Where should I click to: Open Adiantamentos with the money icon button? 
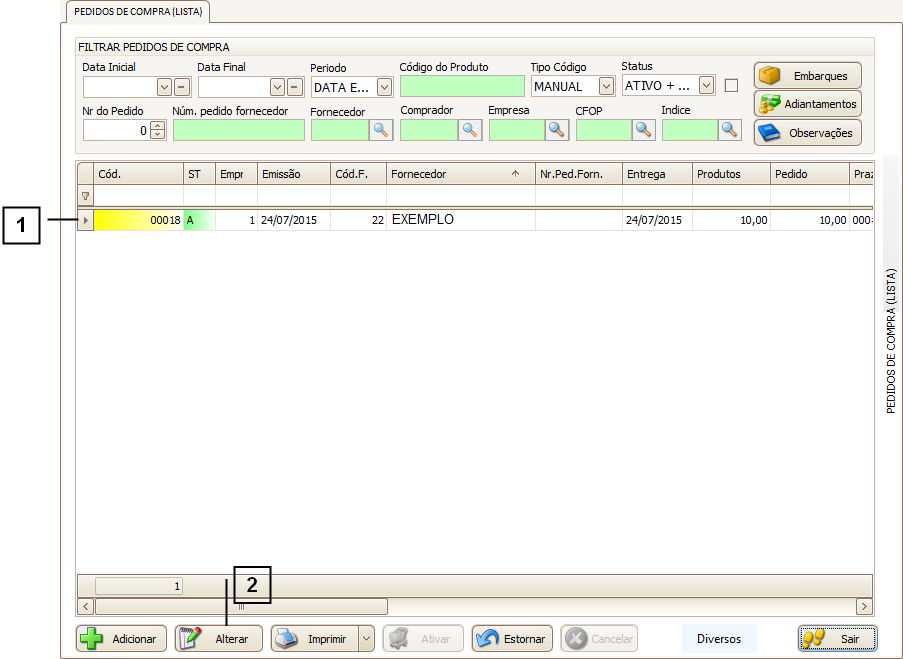click(807, 104)
